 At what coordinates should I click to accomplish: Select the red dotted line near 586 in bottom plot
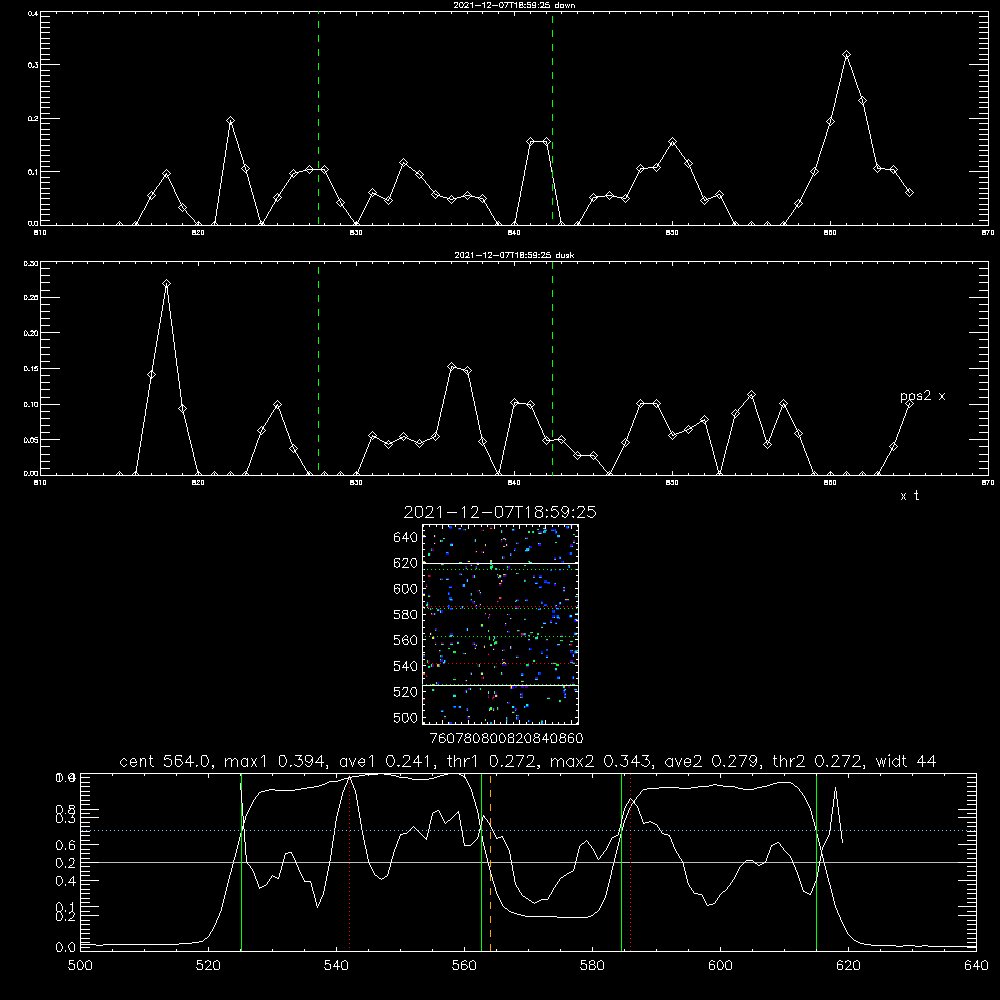click(x=630, y=862)
